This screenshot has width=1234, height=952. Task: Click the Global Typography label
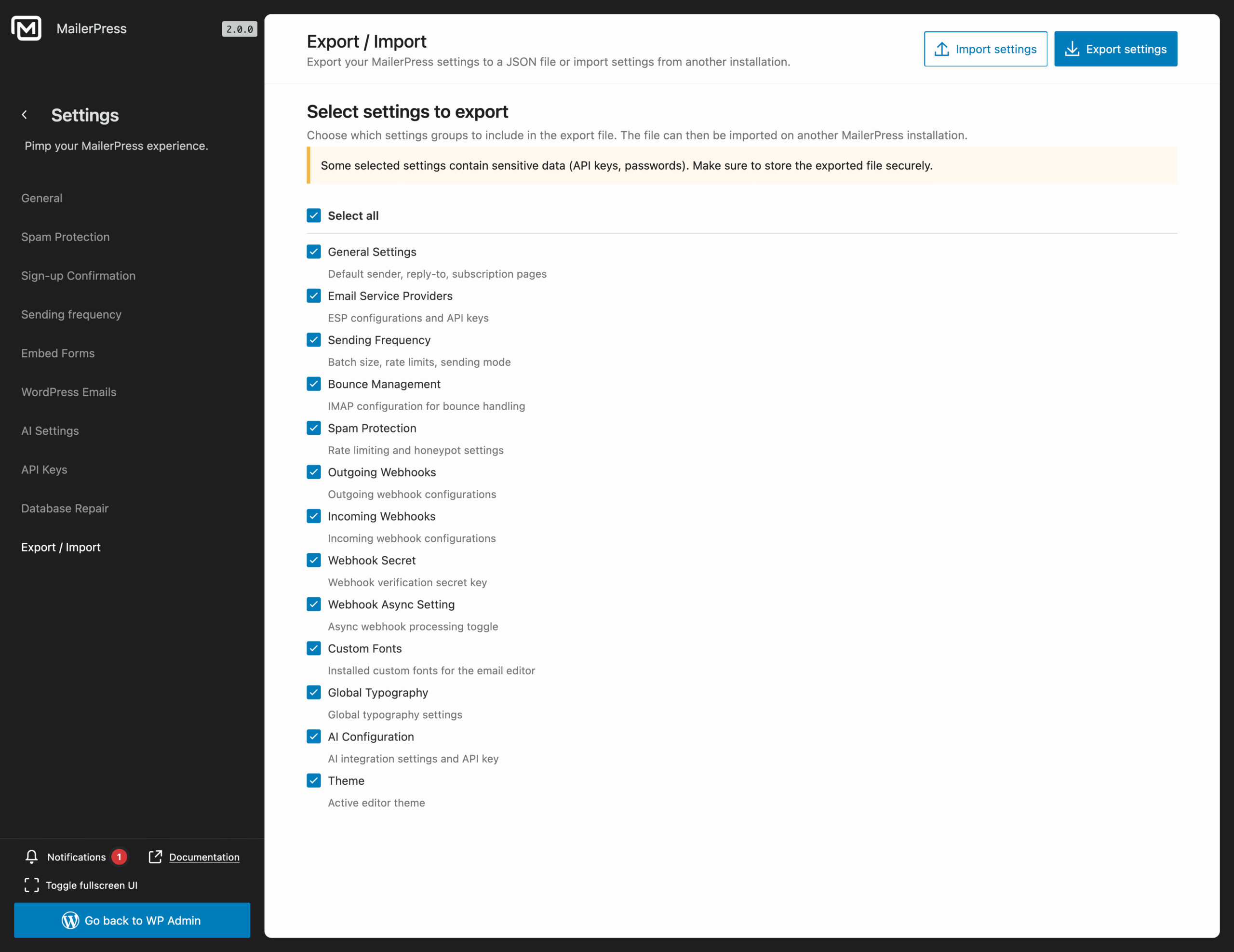pyautogui.click(x=378, y=693)
